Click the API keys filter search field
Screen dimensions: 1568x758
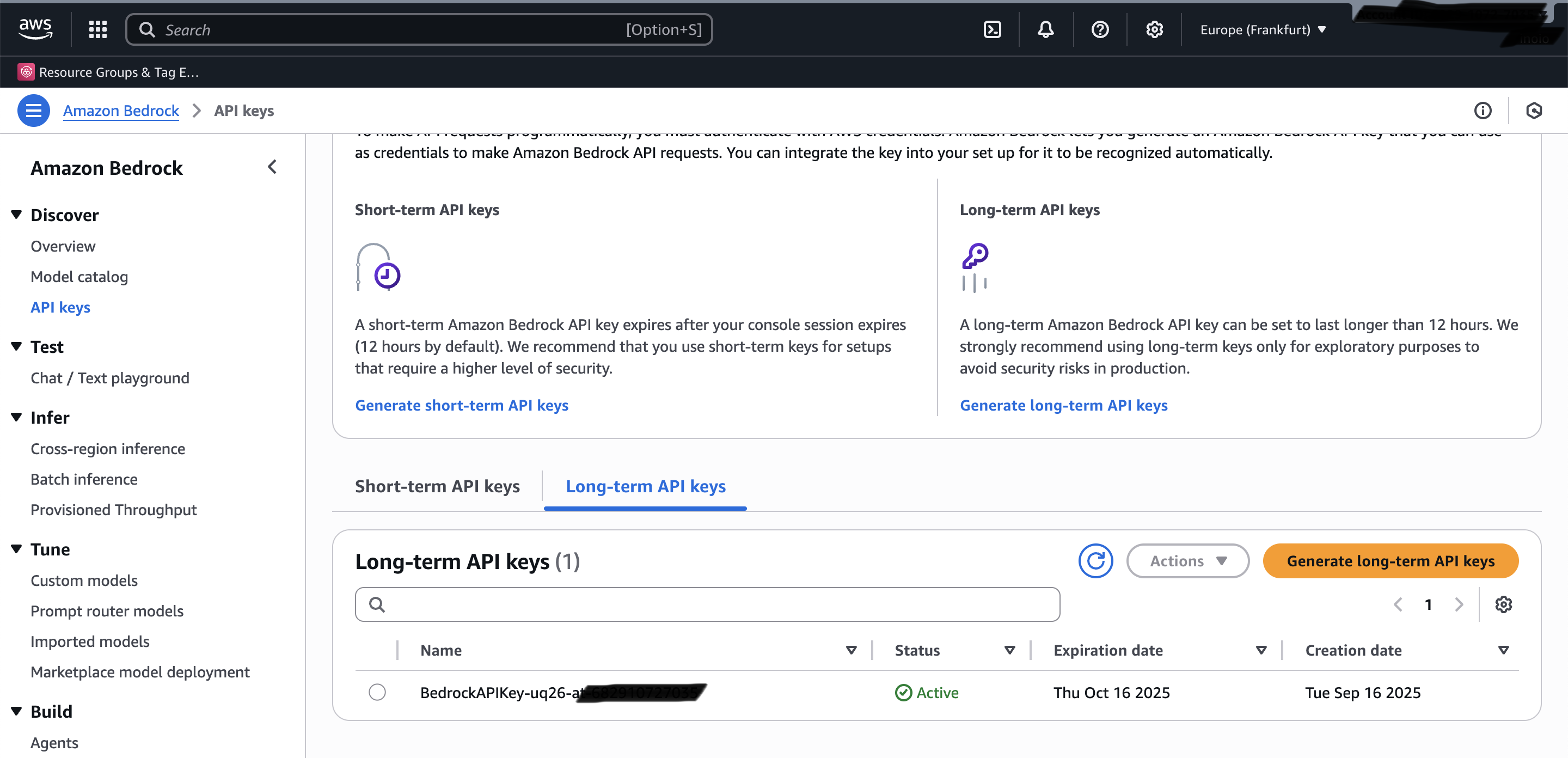(x=706, y=604)
